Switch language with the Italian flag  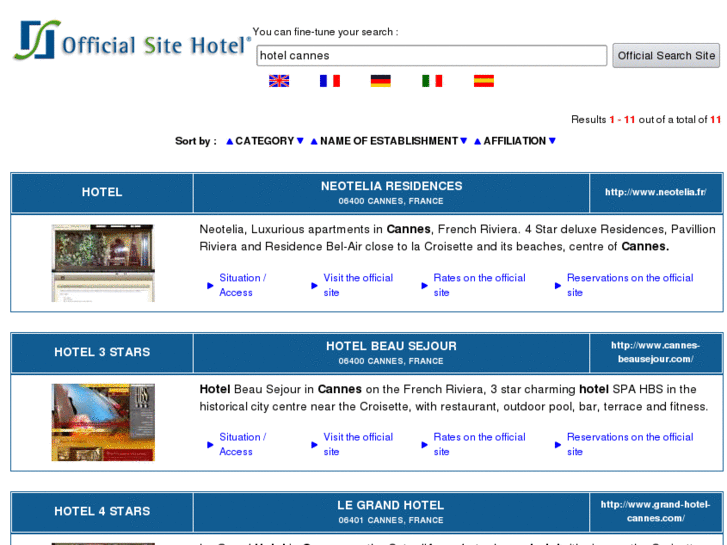click(432, 81)
